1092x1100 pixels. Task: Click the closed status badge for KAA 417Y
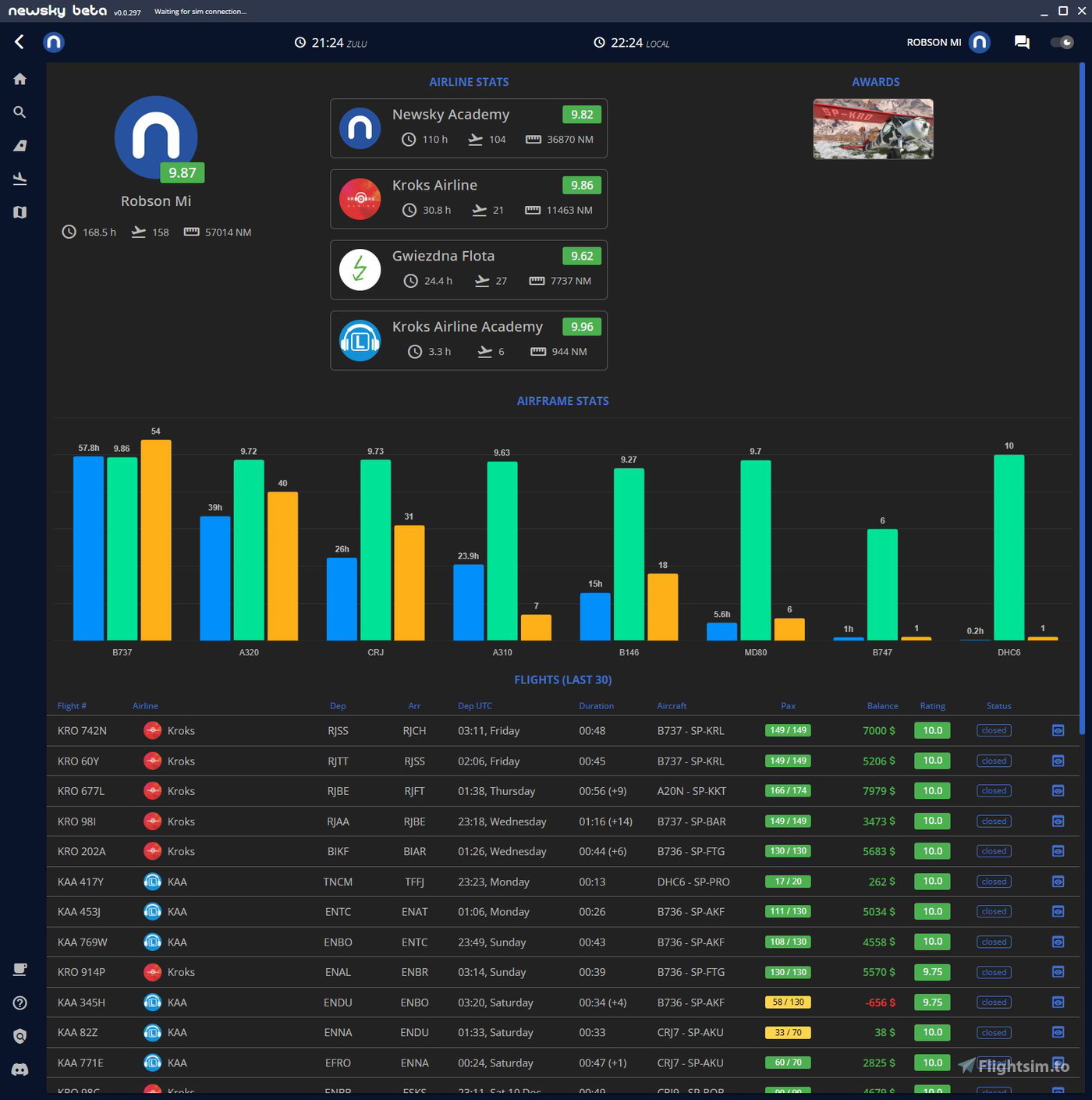993,882
